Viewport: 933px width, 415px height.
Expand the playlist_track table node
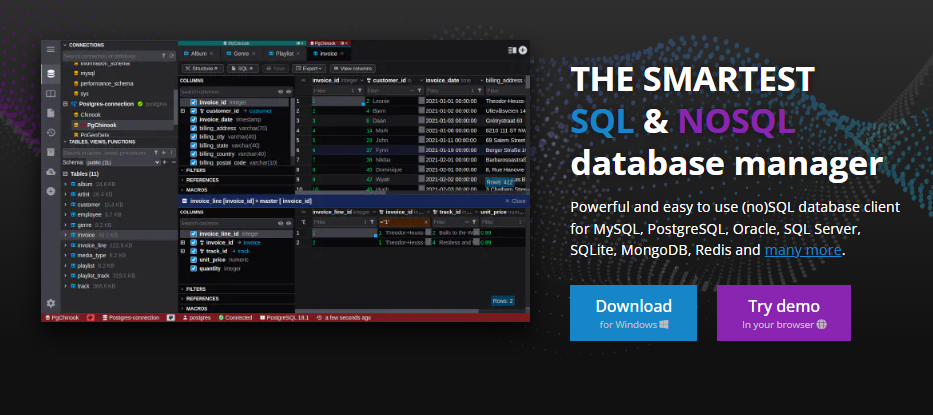[x=65, y=276]
